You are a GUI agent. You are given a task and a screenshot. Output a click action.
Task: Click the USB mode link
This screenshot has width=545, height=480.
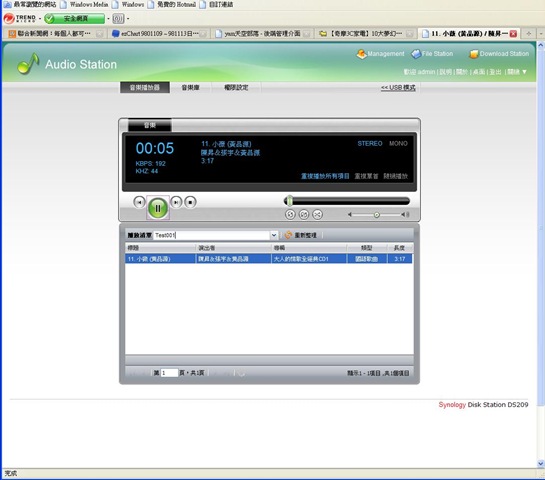[x=398, y=88]
